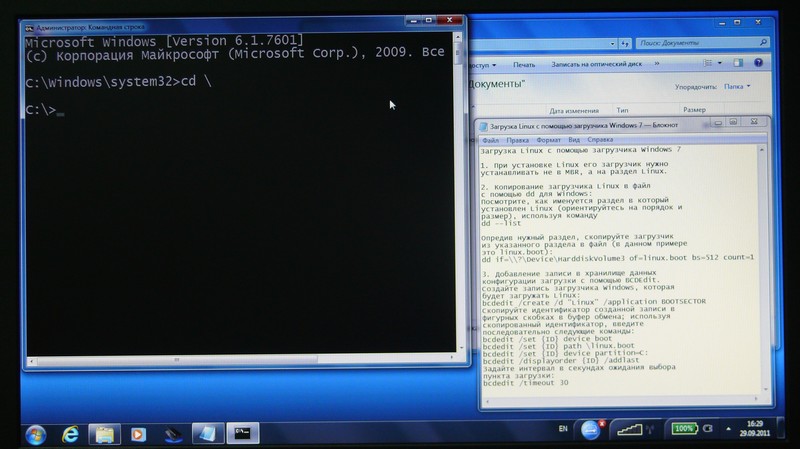Launch Internet Explorer from the taskbar

pos(70,435)
